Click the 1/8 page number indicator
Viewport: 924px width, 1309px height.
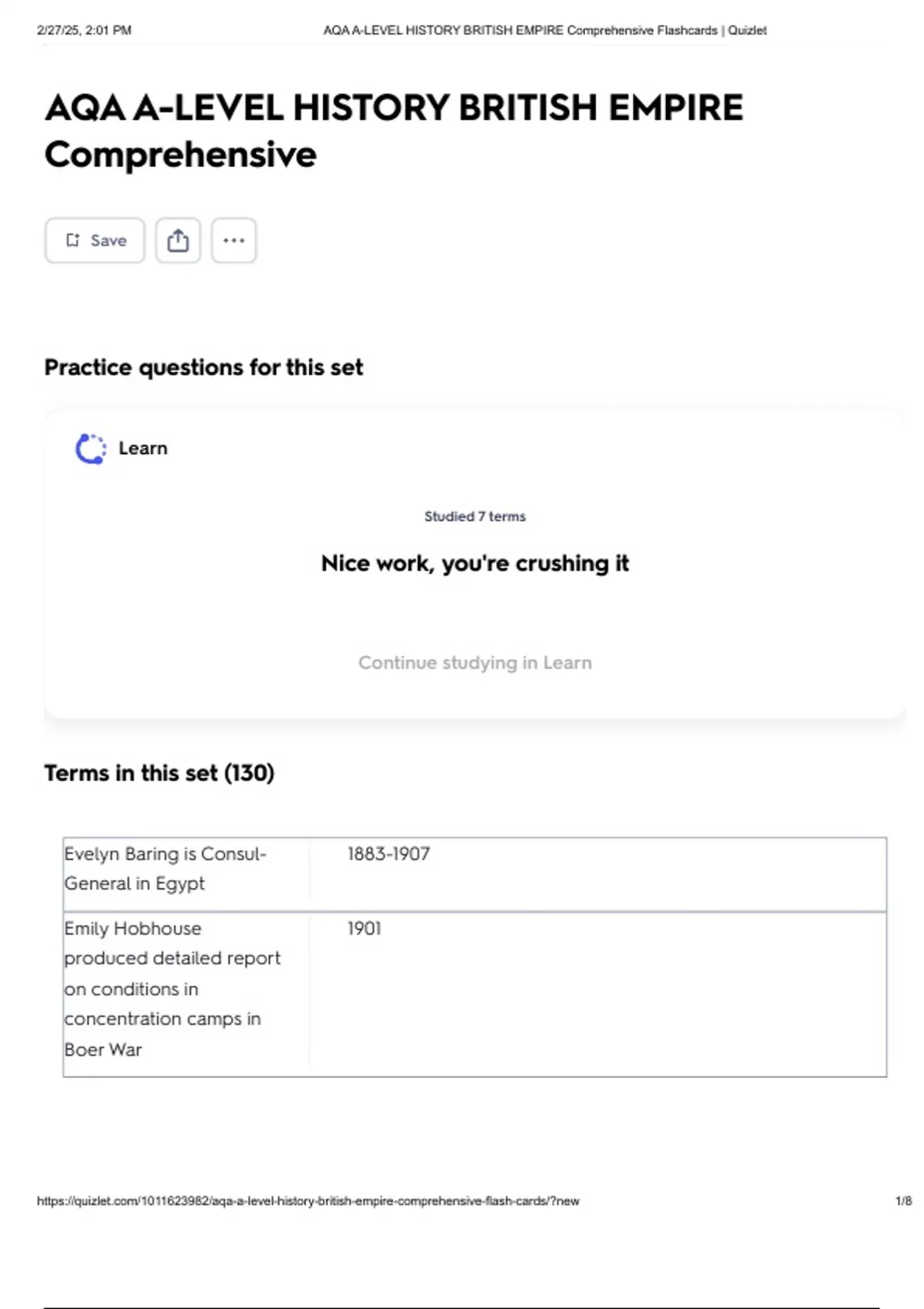(903, 1201)
